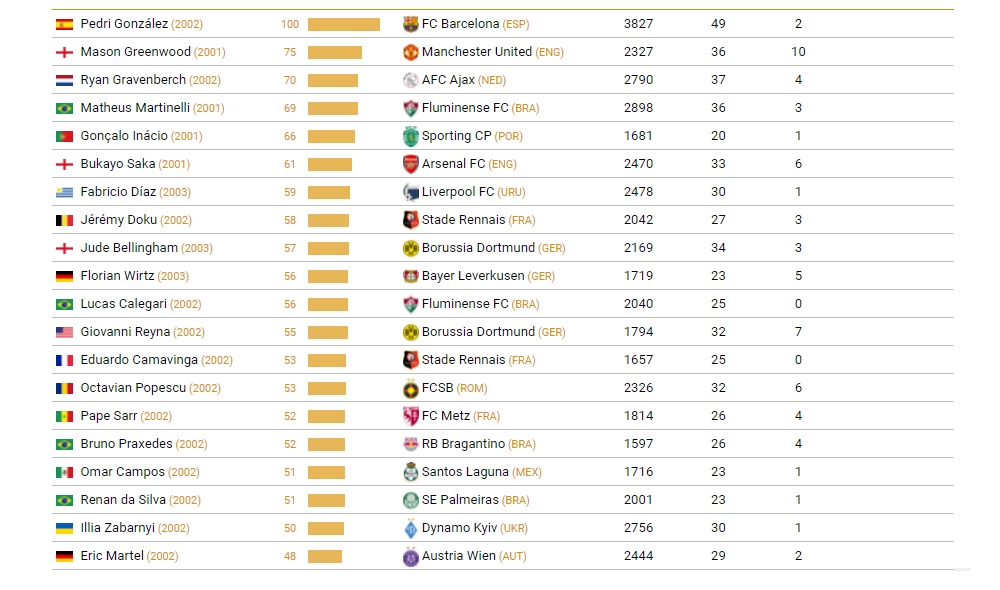Image resolution: width=1000 pixels, height=590 pixels.
Task: Click the Eduardo Camavinga name link
Action: coord(139,360)
